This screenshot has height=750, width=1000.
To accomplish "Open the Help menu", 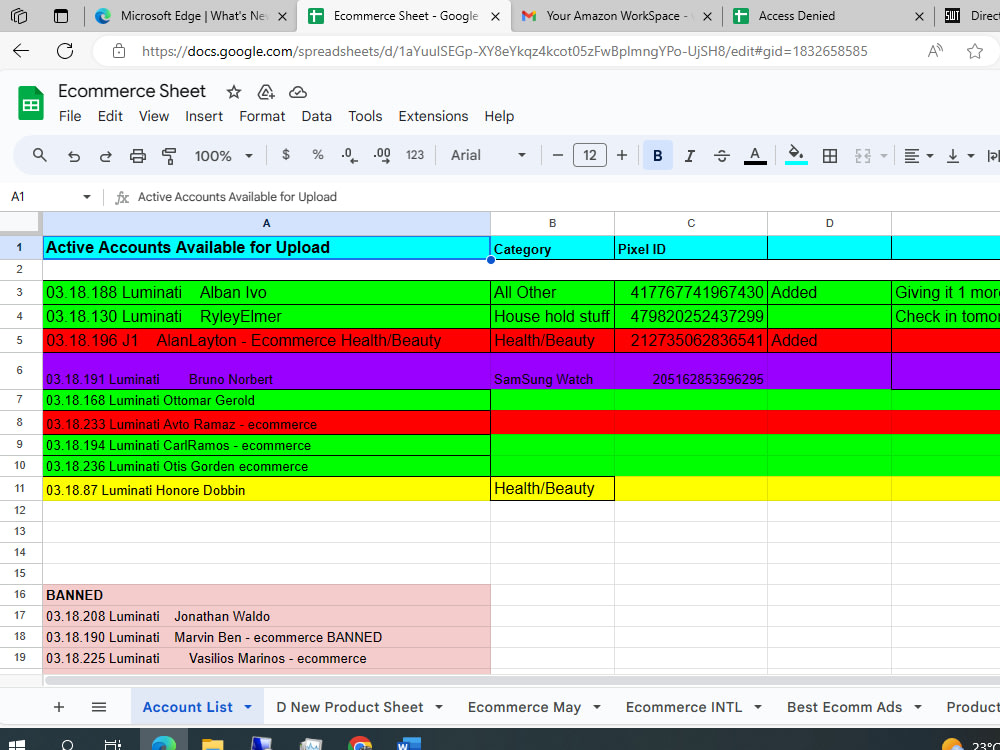I will coord(499,116).
